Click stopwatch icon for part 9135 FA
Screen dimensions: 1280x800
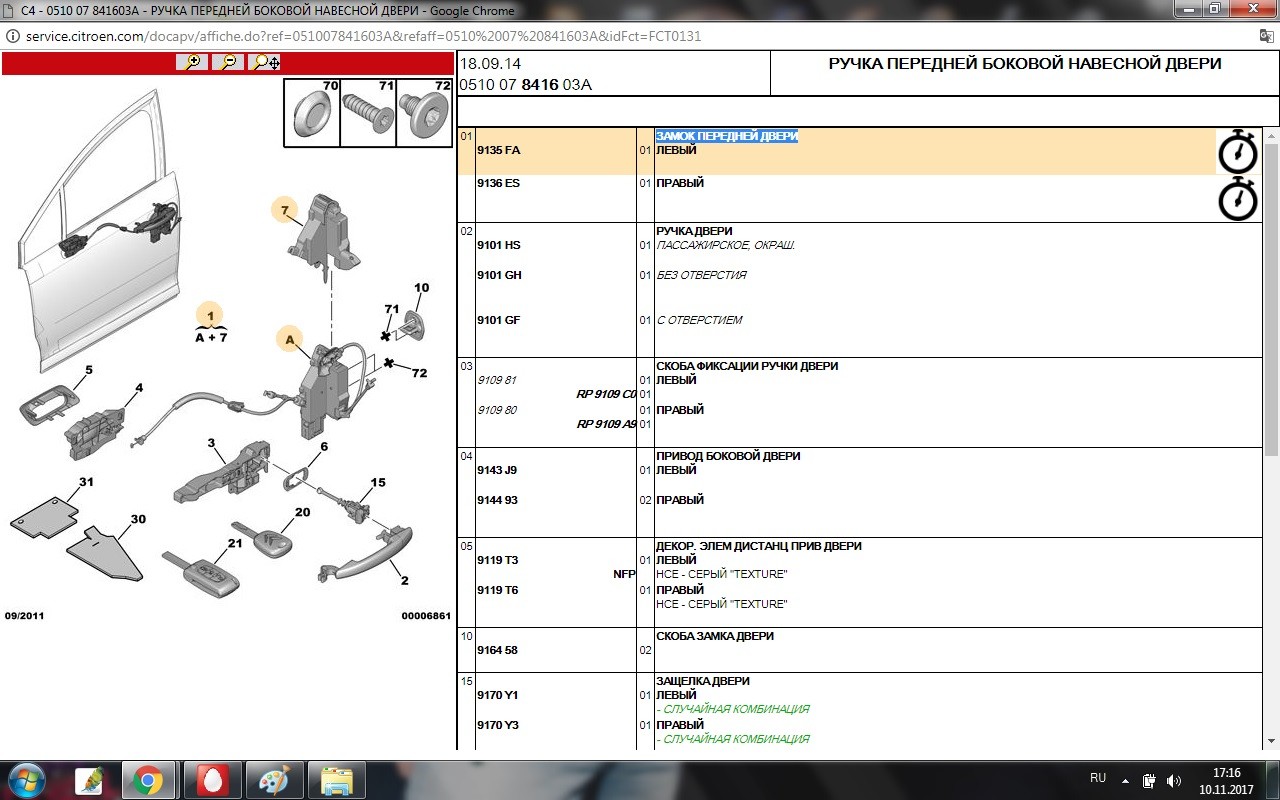coord(1237,152)
